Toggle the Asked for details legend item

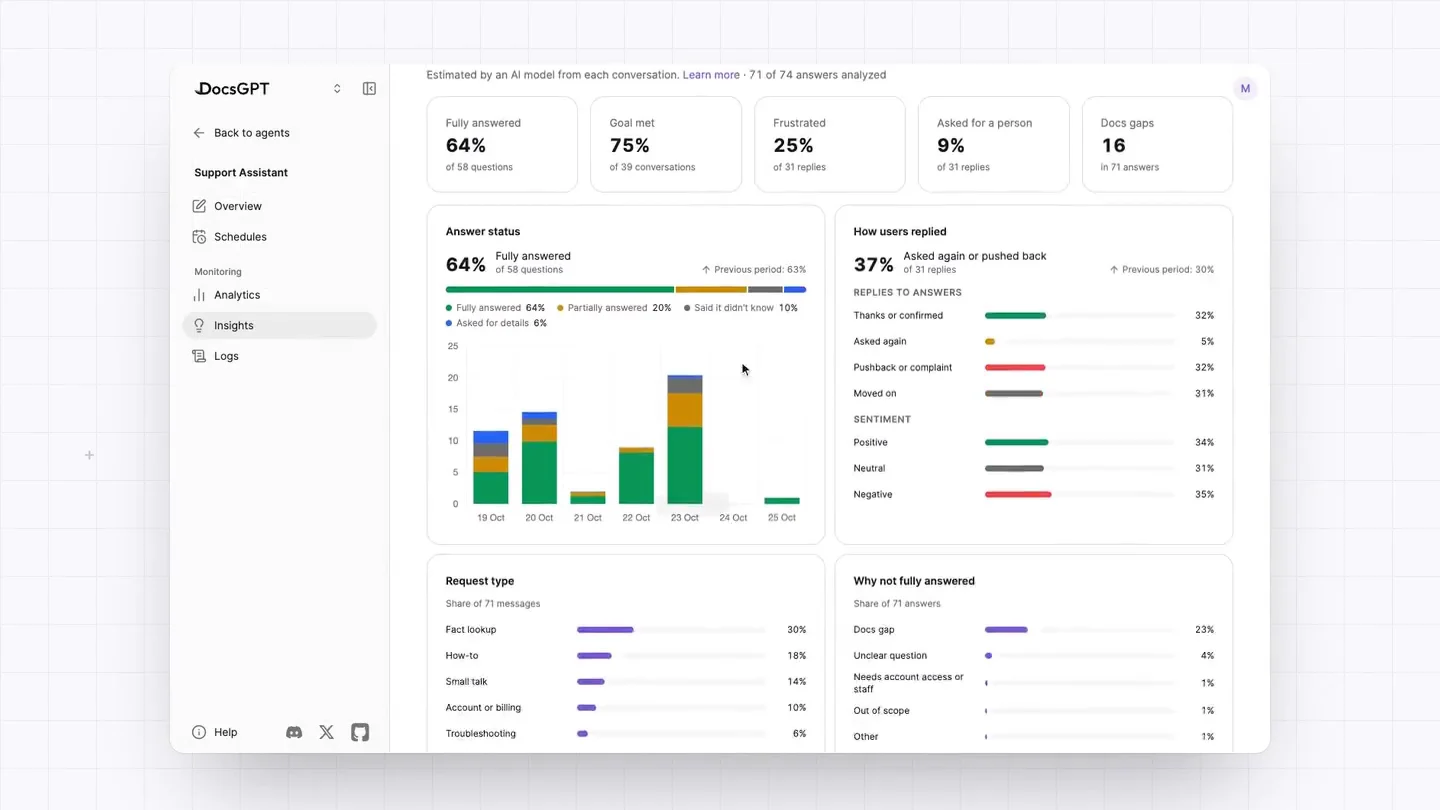click(x=496, y=323)
